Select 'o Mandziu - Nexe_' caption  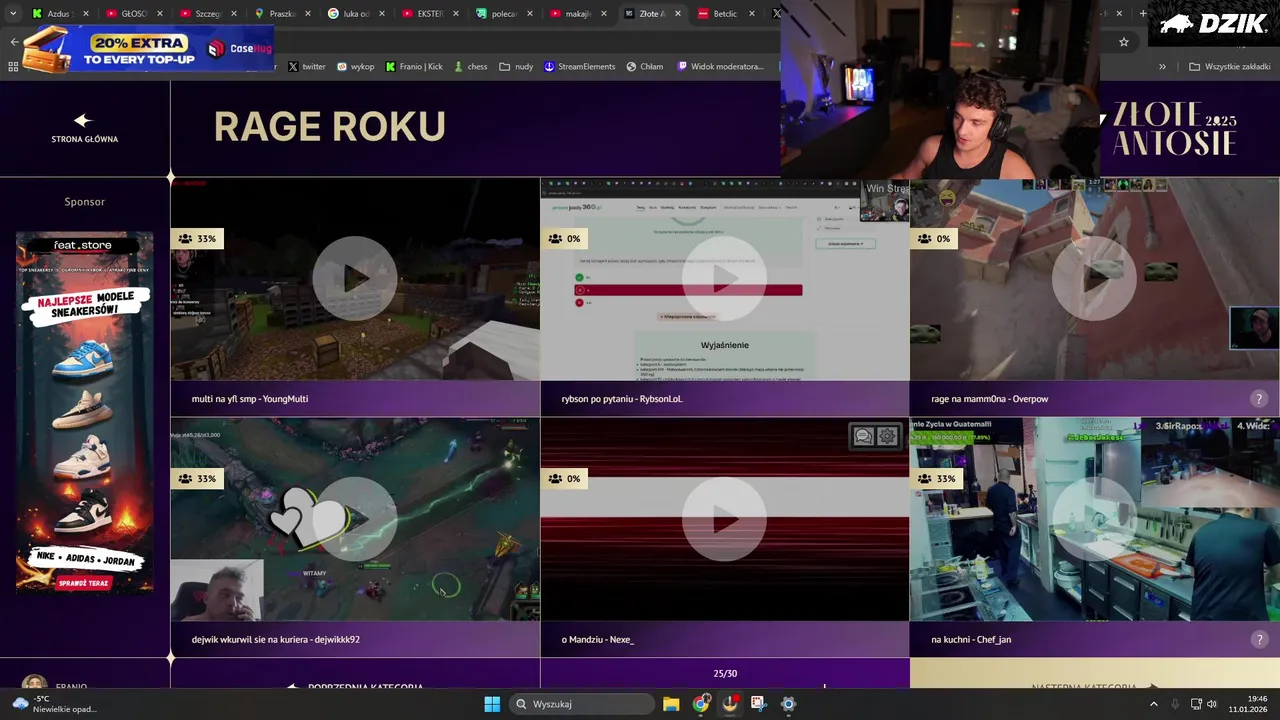(598, 639)
